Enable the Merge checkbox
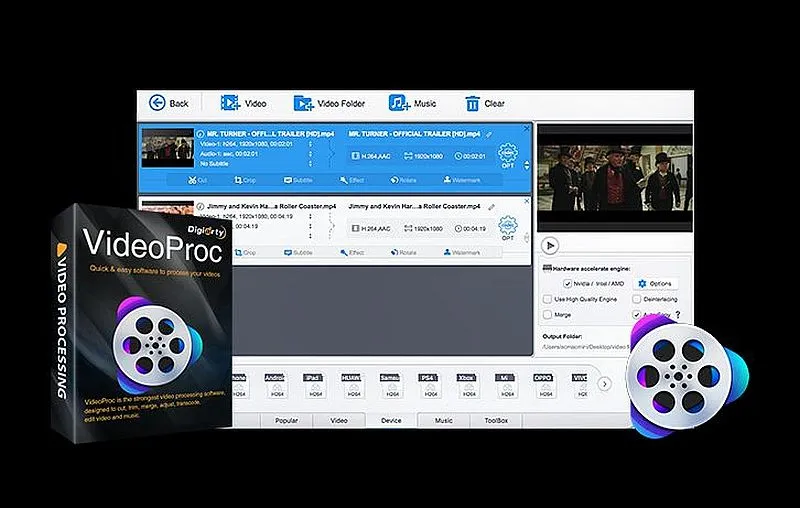The height and width of the screenshot is (508, 800). pos(547,315)
